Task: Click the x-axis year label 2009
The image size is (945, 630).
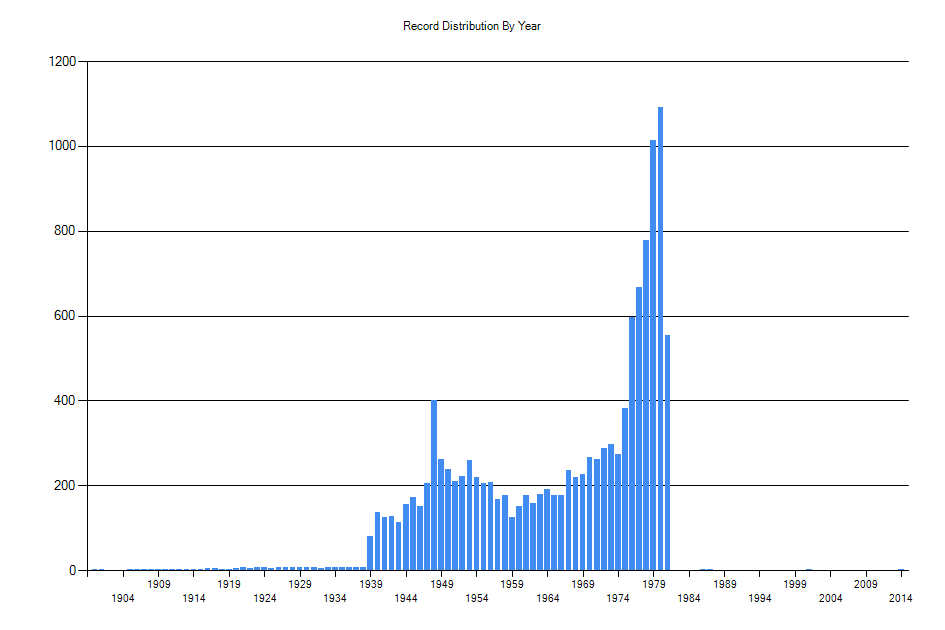Action: (x=866, y=584)
